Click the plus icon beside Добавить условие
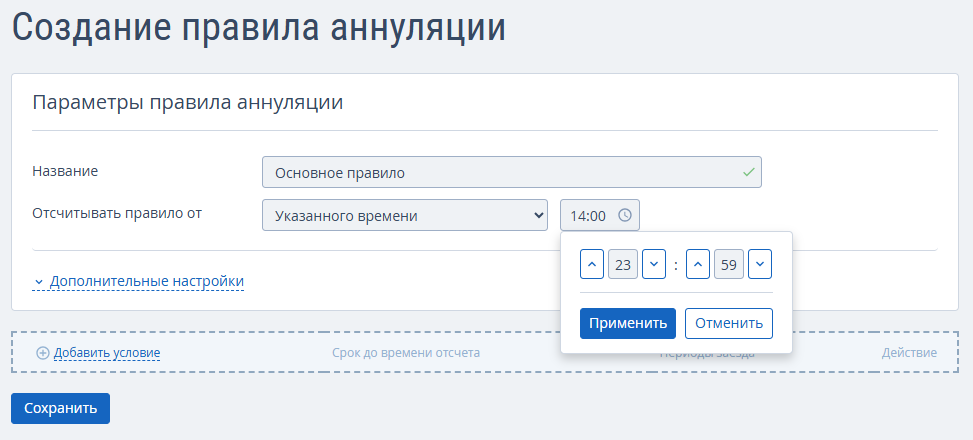 [x=42, y=353]
